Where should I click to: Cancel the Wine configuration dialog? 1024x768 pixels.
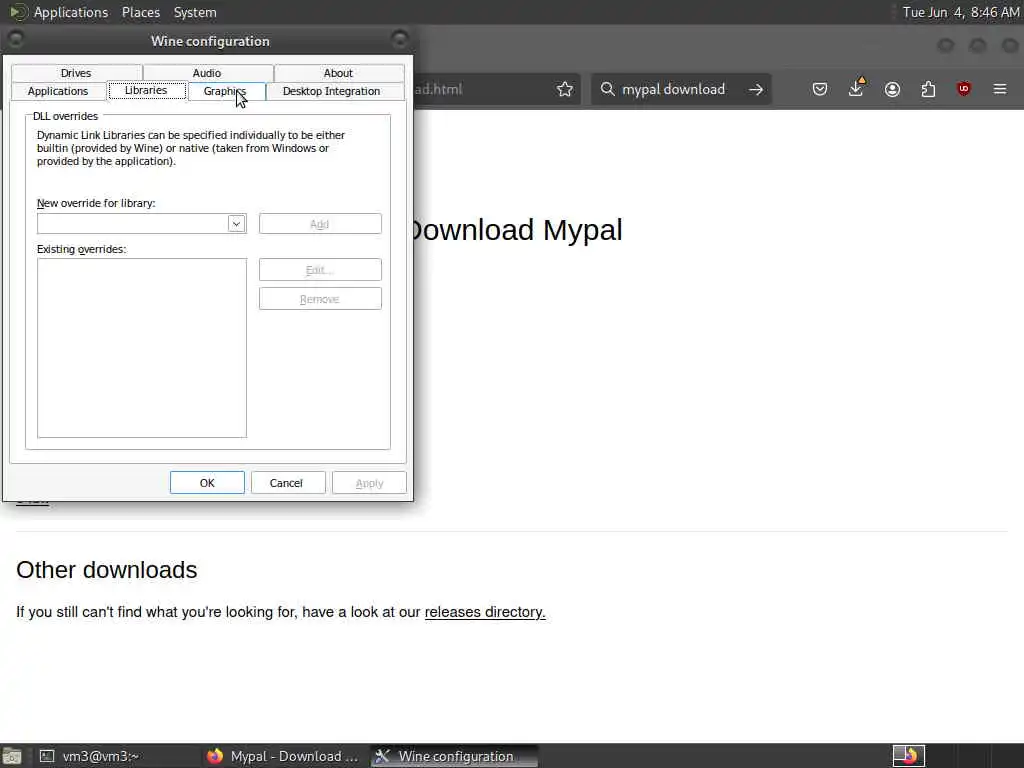[x=286, y=483]
